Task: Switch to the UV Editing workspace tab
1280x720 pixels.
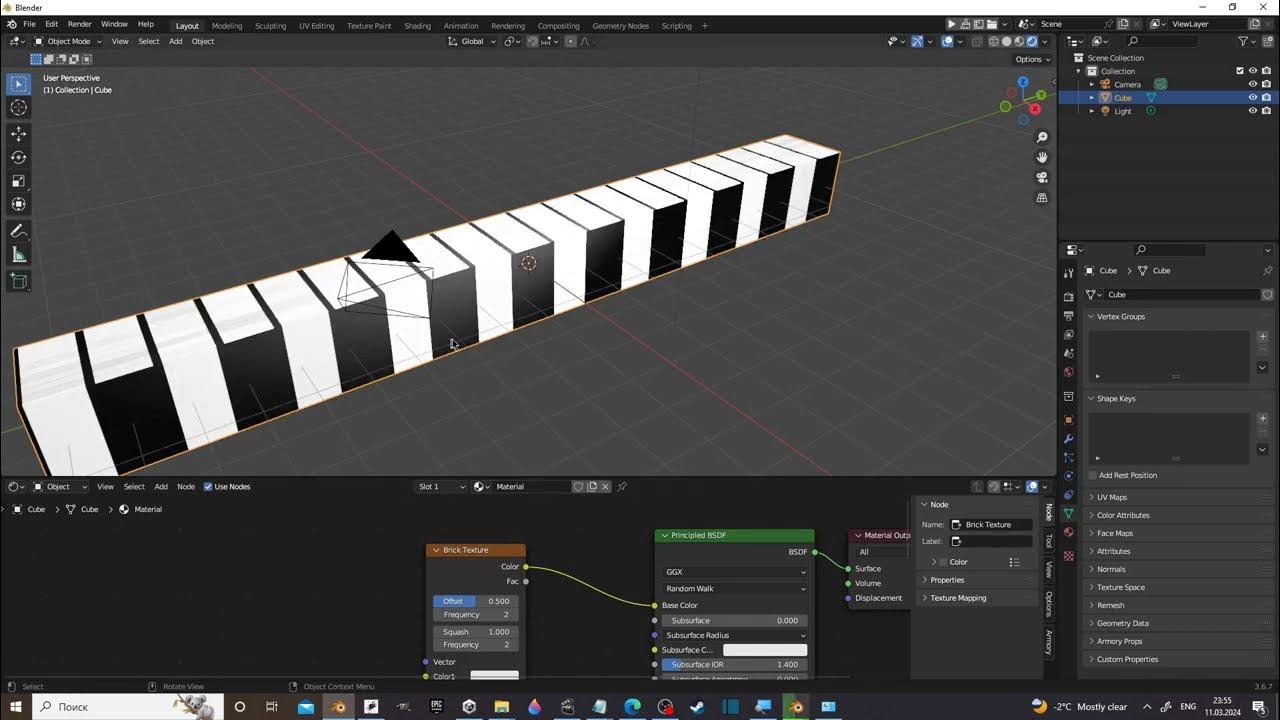Action: click(316, 26)
